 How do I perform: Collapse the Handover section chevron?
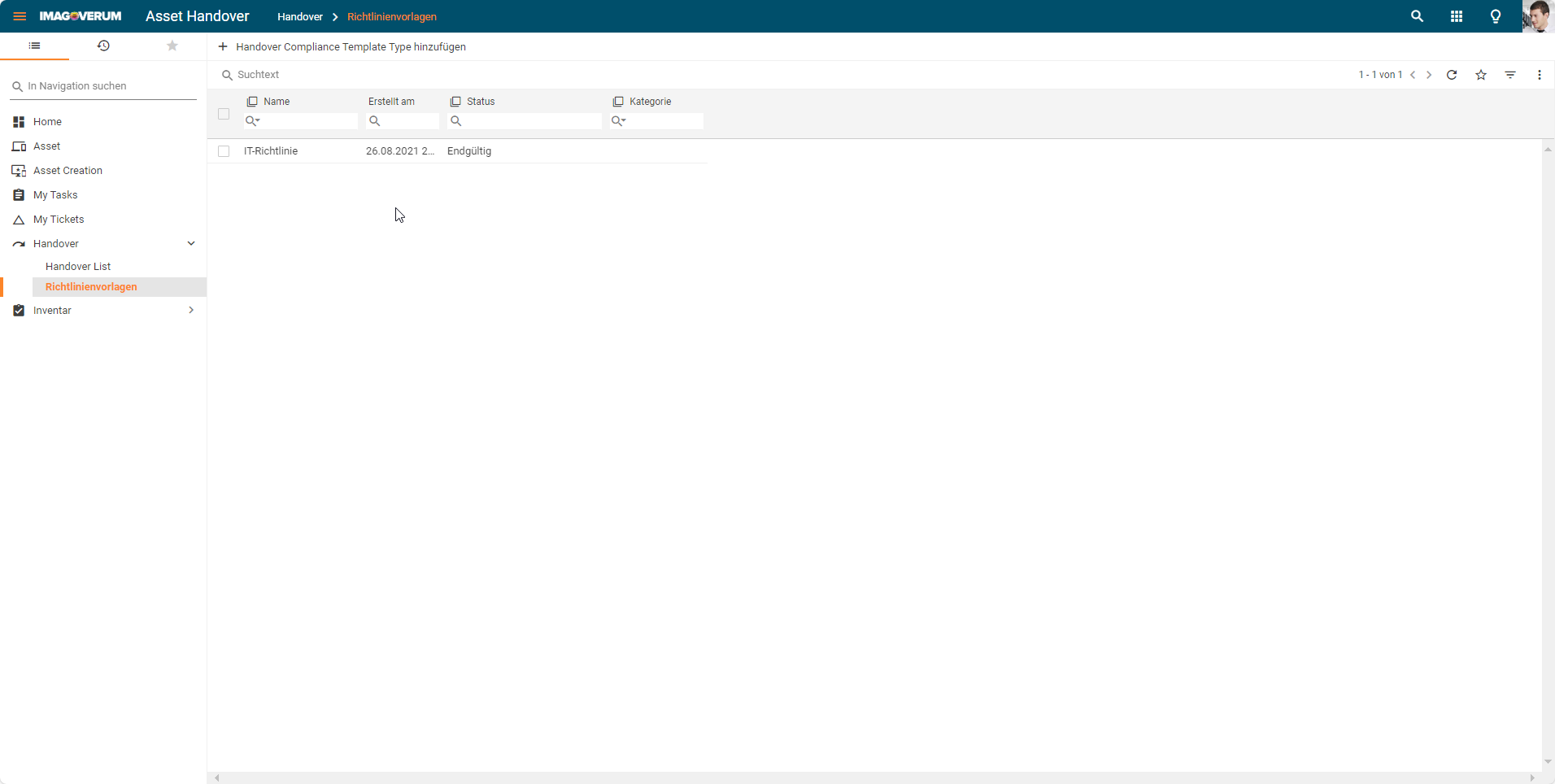point(191,243)
